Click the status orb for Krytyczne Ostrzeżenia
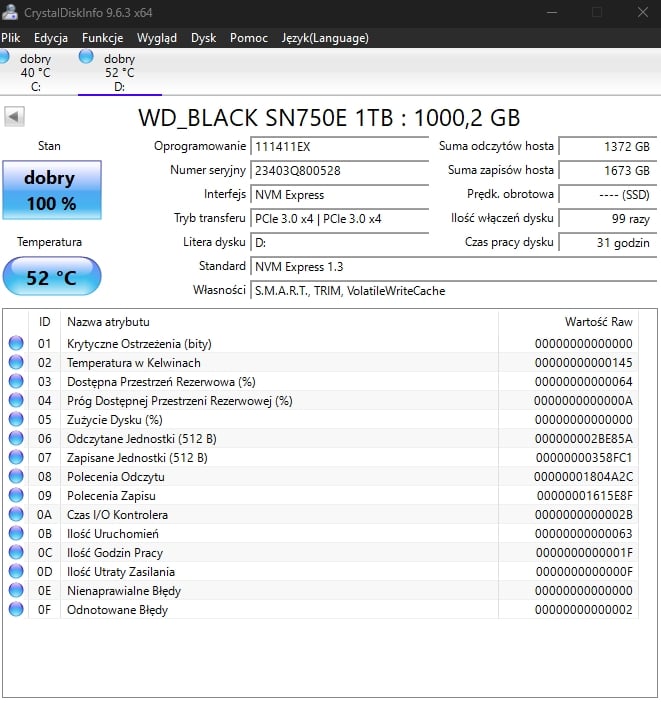Viewport: 661px width, 703px height. (16, 344)
